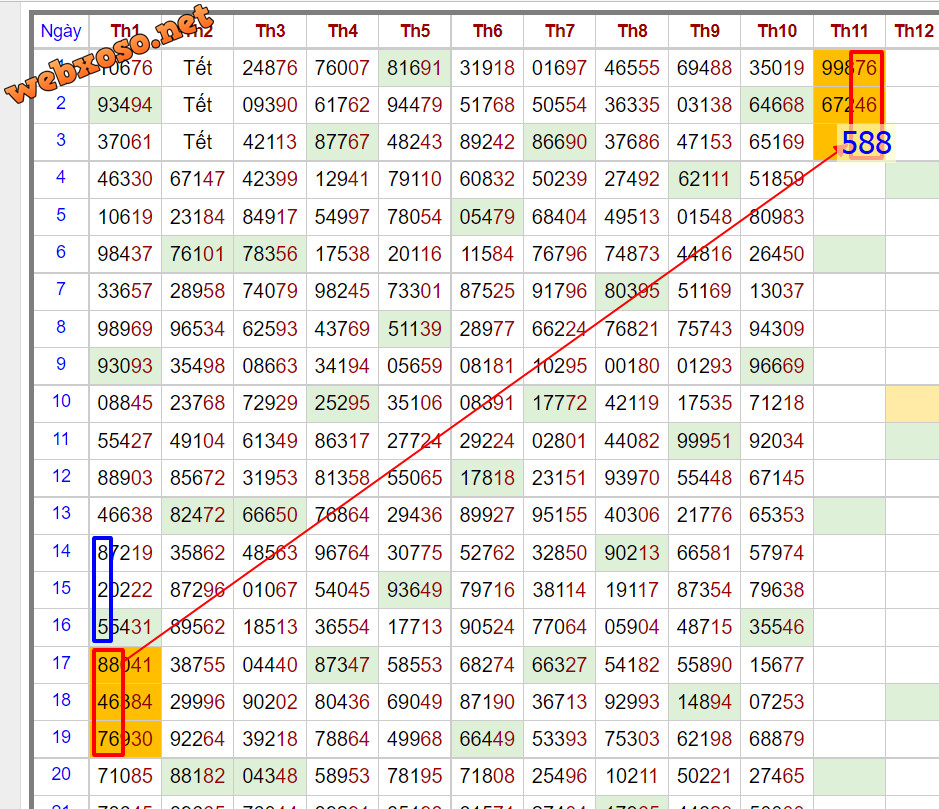
Task: Click the Th8 column header
Action: click(632, 31)
